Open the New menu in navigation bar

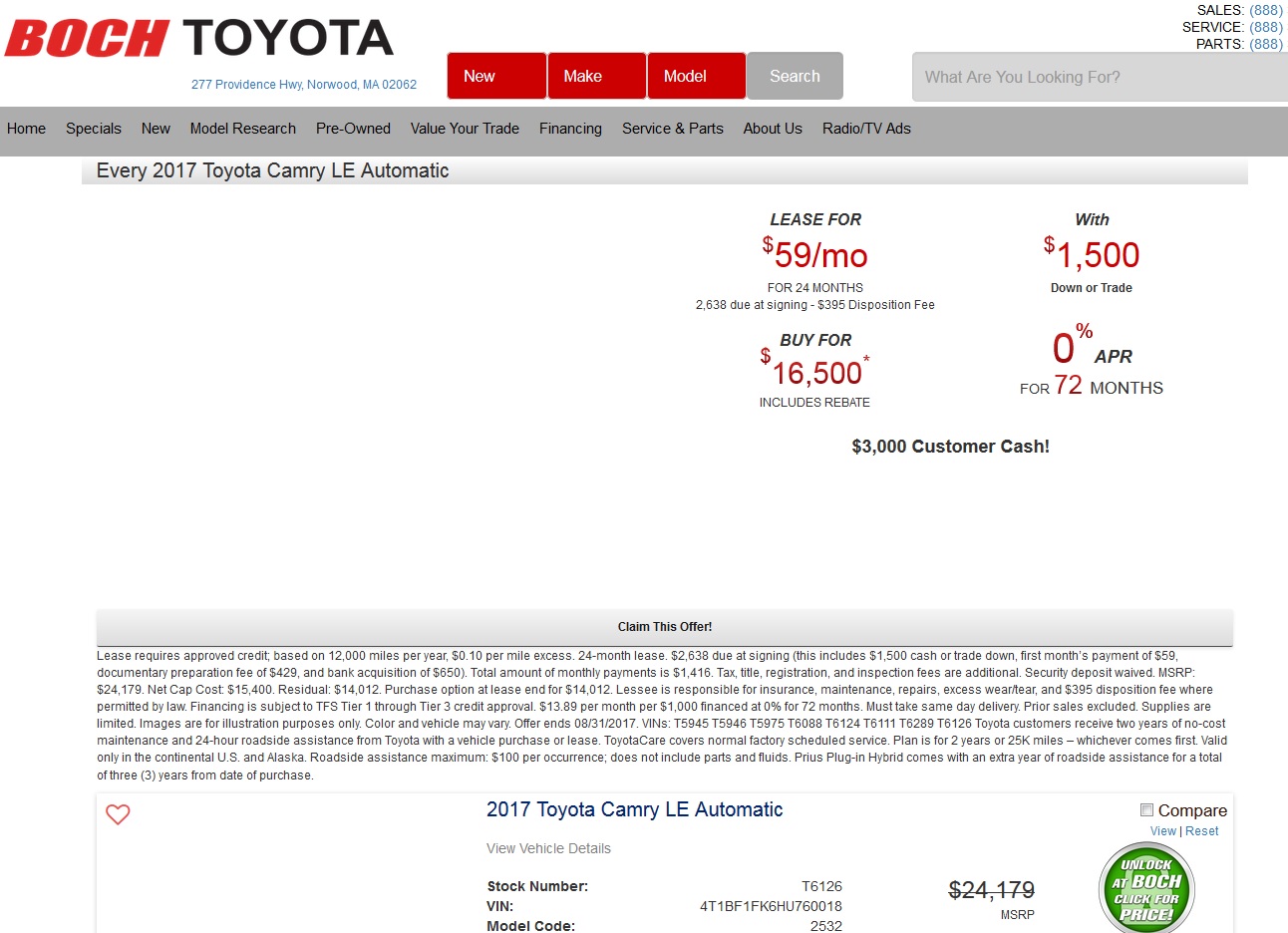[156, 129]
